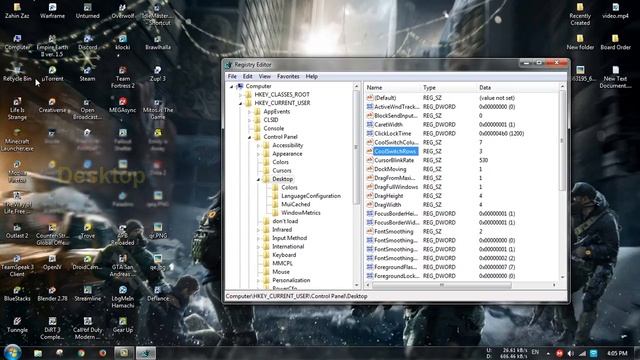640x360 pixels.
Task: Select the Blender 2.78 desktop shortcut
Action: (52, 294)
